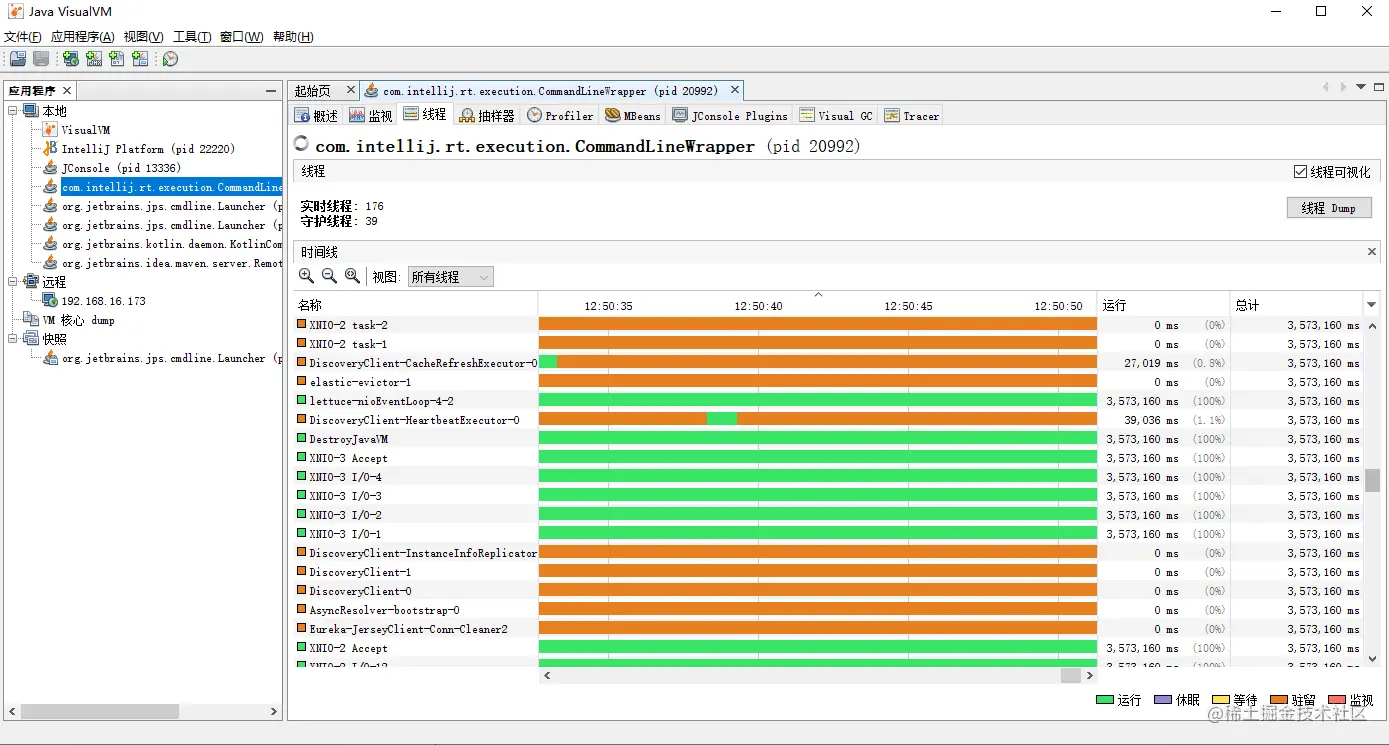Click the computer icon beside 本地

click(x=31, y=111)
